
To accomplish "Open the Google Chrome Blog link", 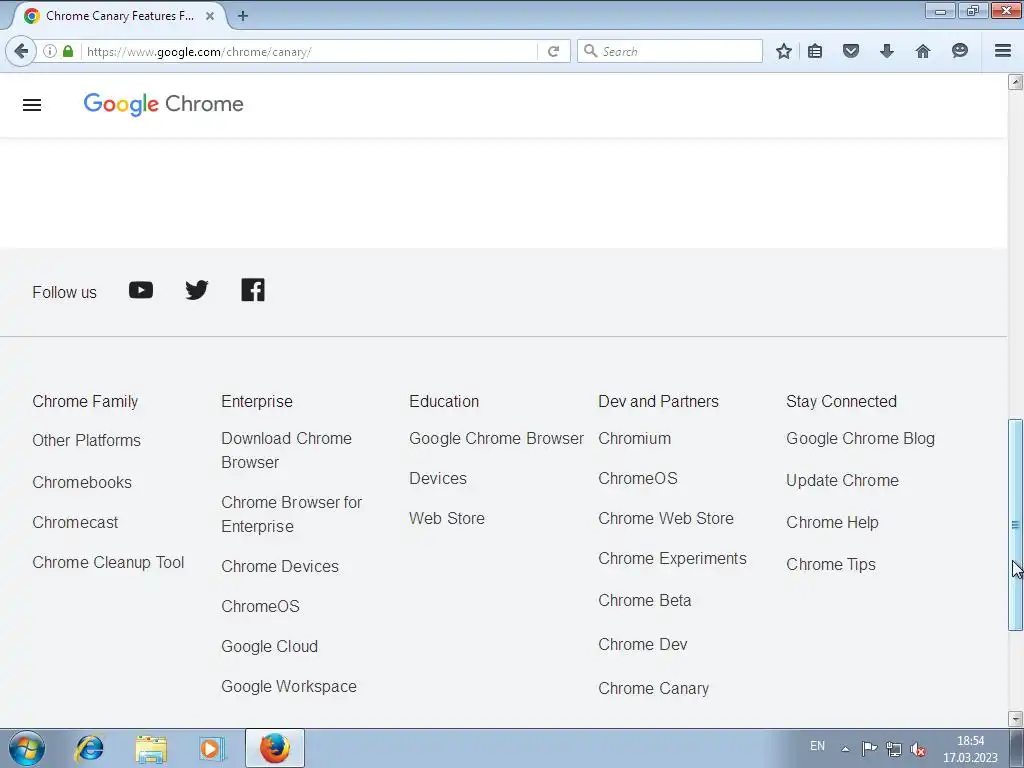I will click(860, 438).
